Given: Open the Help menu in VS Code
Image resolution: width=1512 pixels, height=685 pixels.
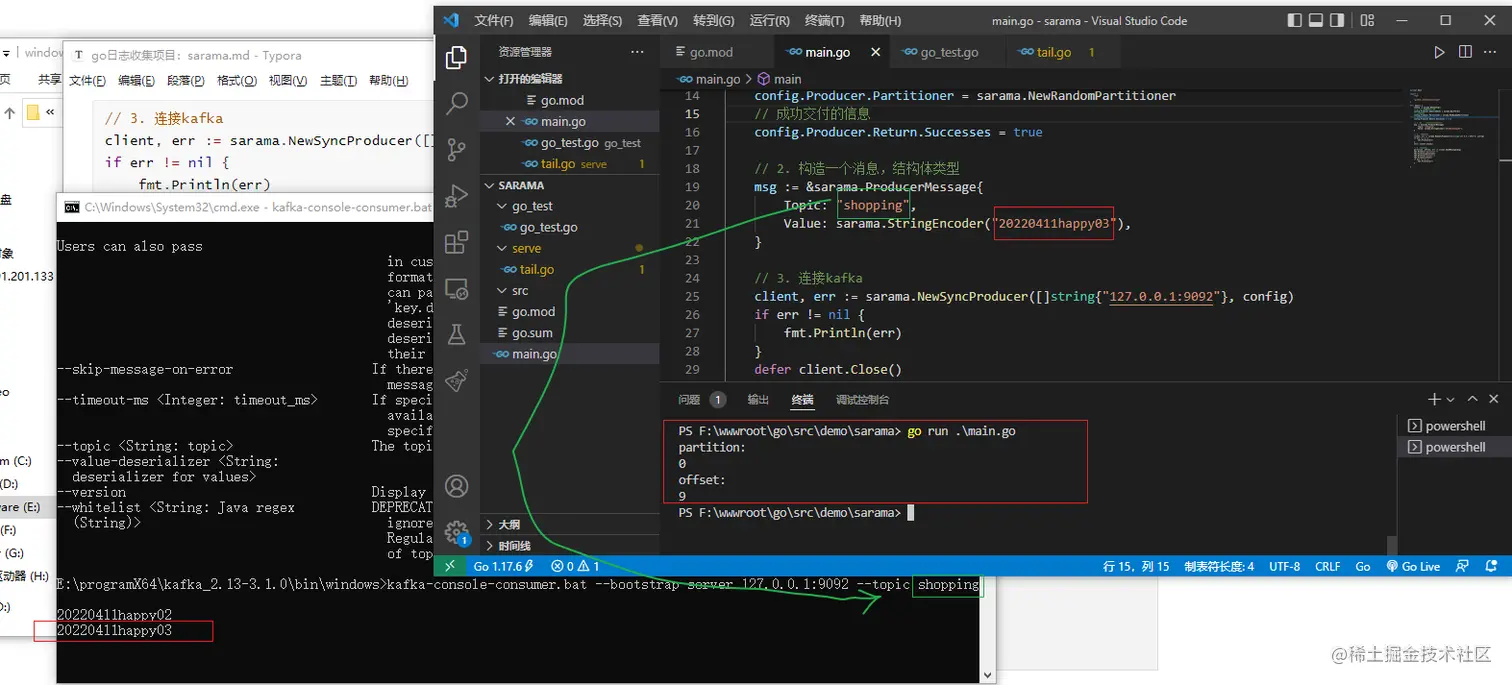Looking at the screenshot, I should [x=880, y=20].
